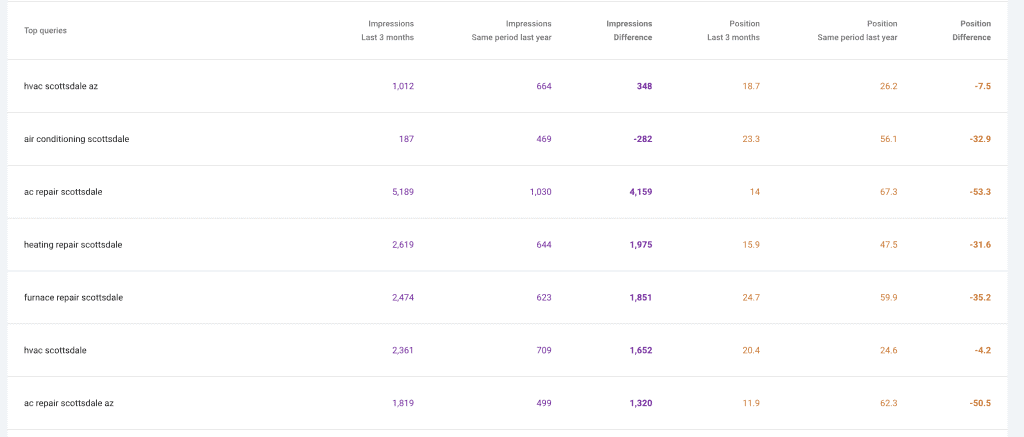Click last-year impressions value 709

544,350
